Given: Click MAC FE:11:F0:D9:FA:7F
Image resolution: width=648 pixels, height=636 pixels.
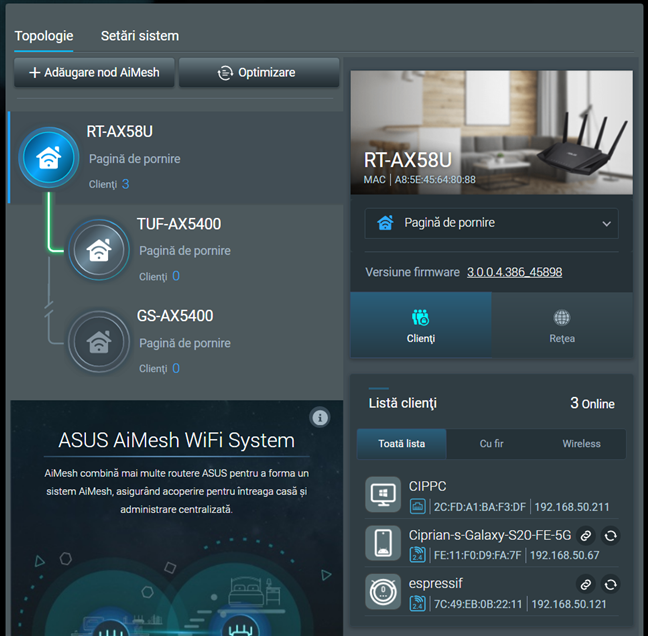Looking at the screenshot, I should [478, 555].
